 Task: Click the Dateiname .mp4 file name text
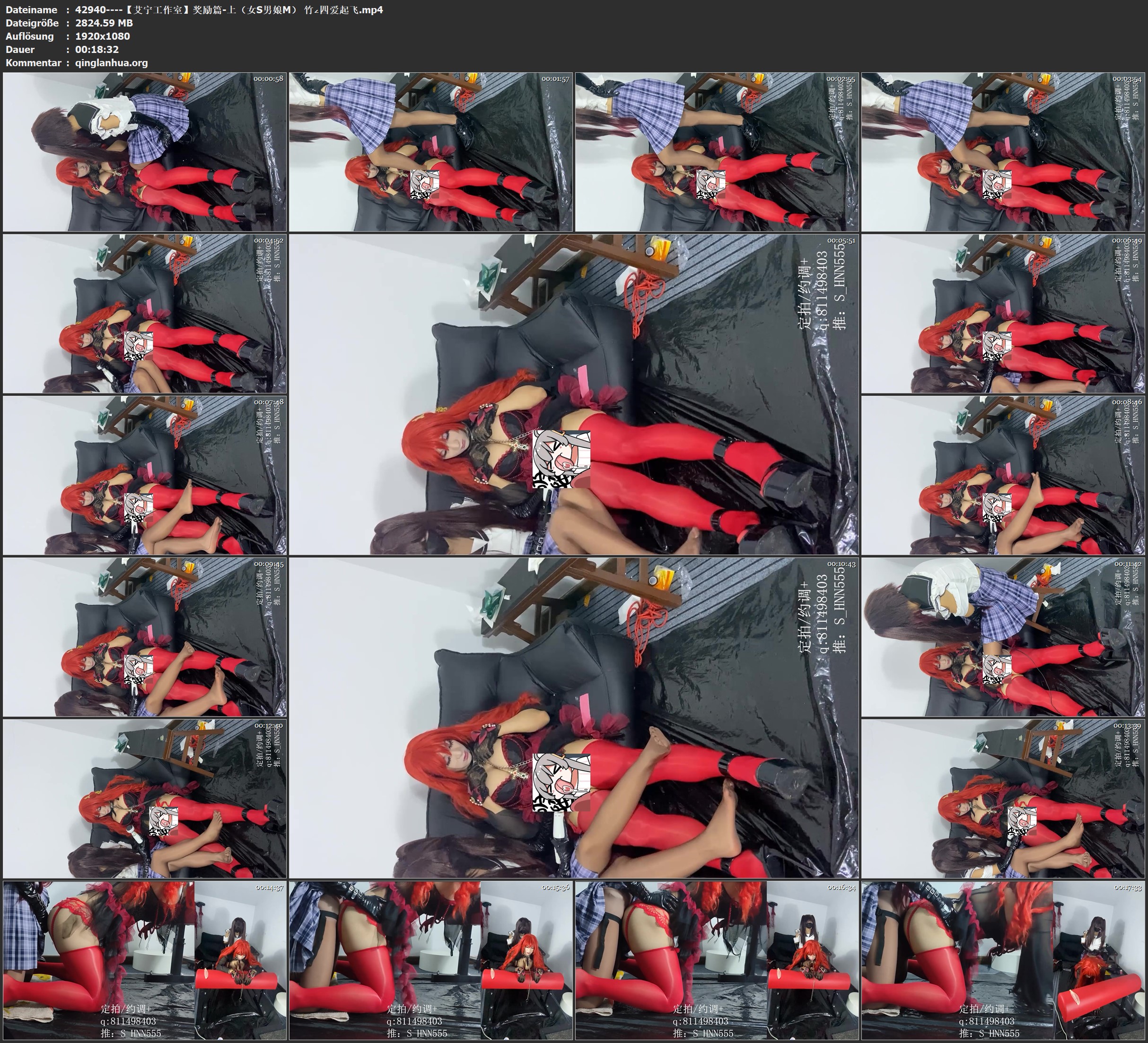[x=229, y=9]
